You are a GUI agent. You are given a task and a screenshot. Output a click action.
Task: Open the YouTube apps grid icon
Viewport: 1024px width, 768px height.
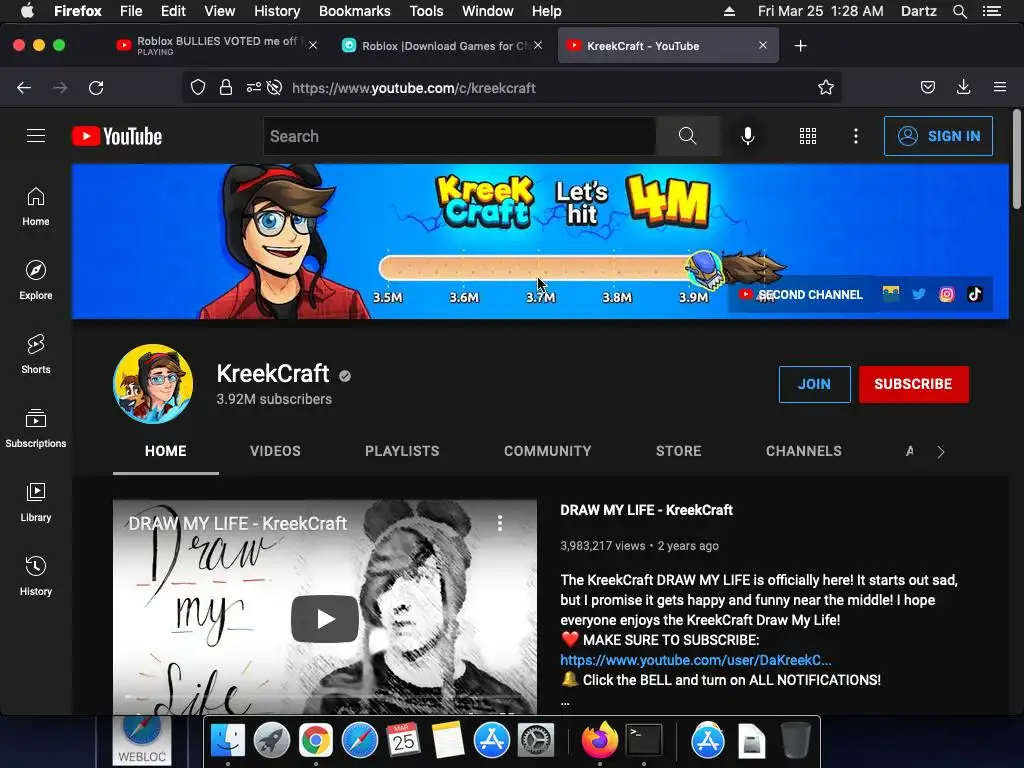[808, 136]
